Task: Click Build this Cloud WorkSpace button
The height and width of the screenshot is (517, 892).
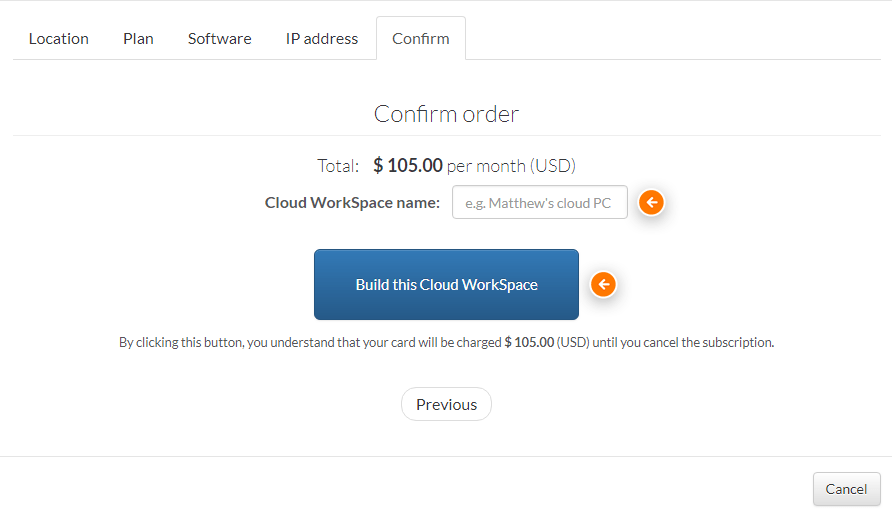Action: (447, 284)
